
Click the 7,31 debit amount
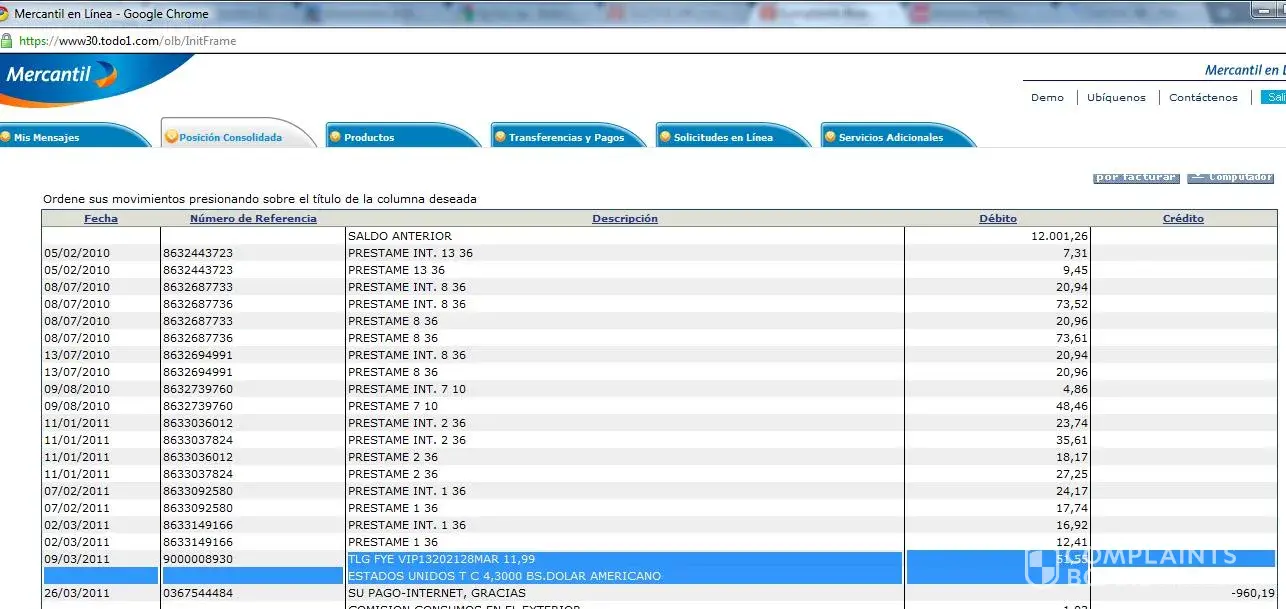click(x=1074, y=253)
